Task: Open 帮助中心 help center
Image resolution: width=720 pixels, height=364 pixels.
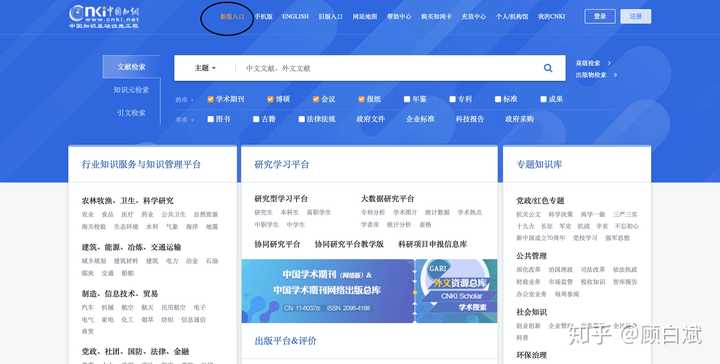Action: [x=399, y=17]
